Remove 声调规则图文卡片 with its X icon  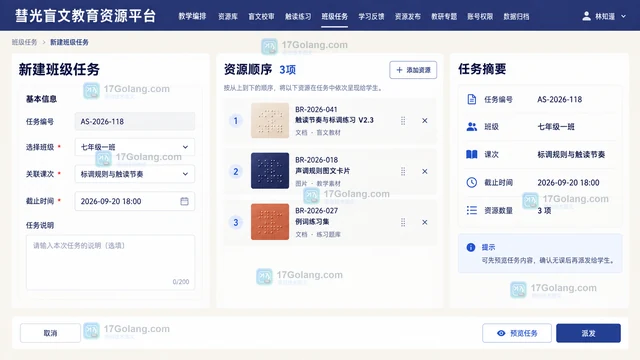(424, 171)
